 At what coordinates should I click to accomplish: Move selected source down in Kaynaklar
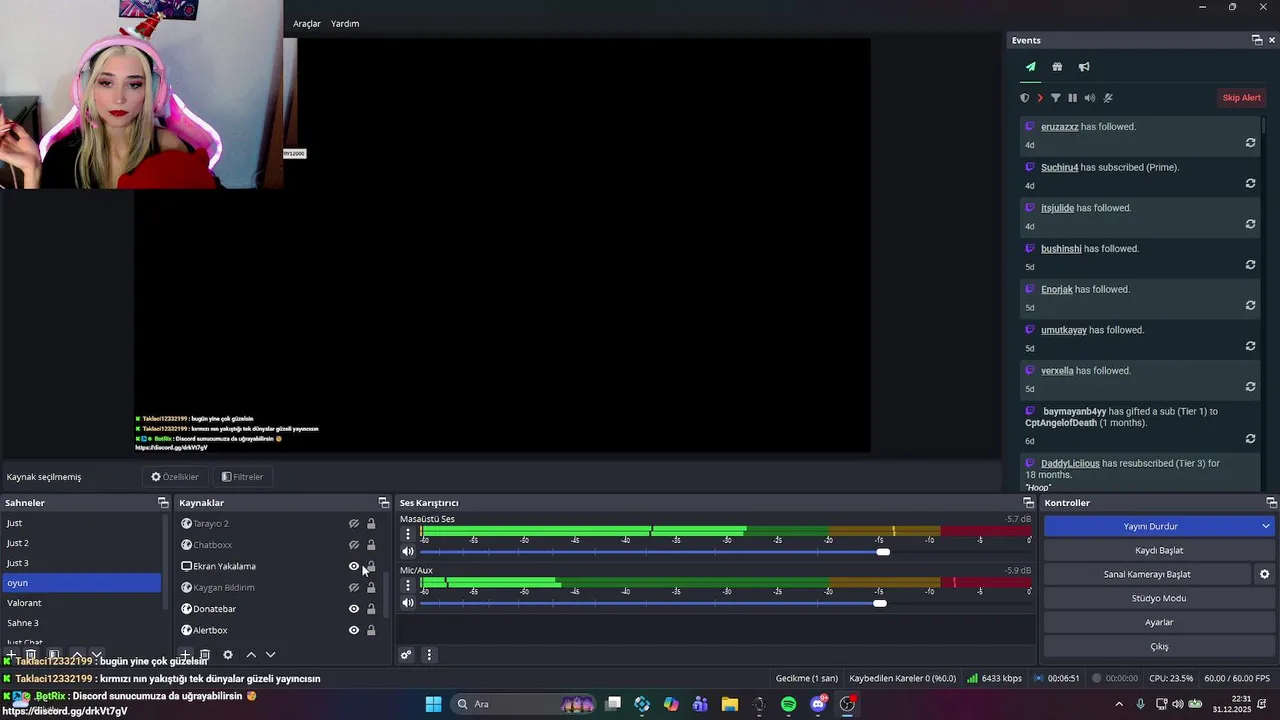270,655
